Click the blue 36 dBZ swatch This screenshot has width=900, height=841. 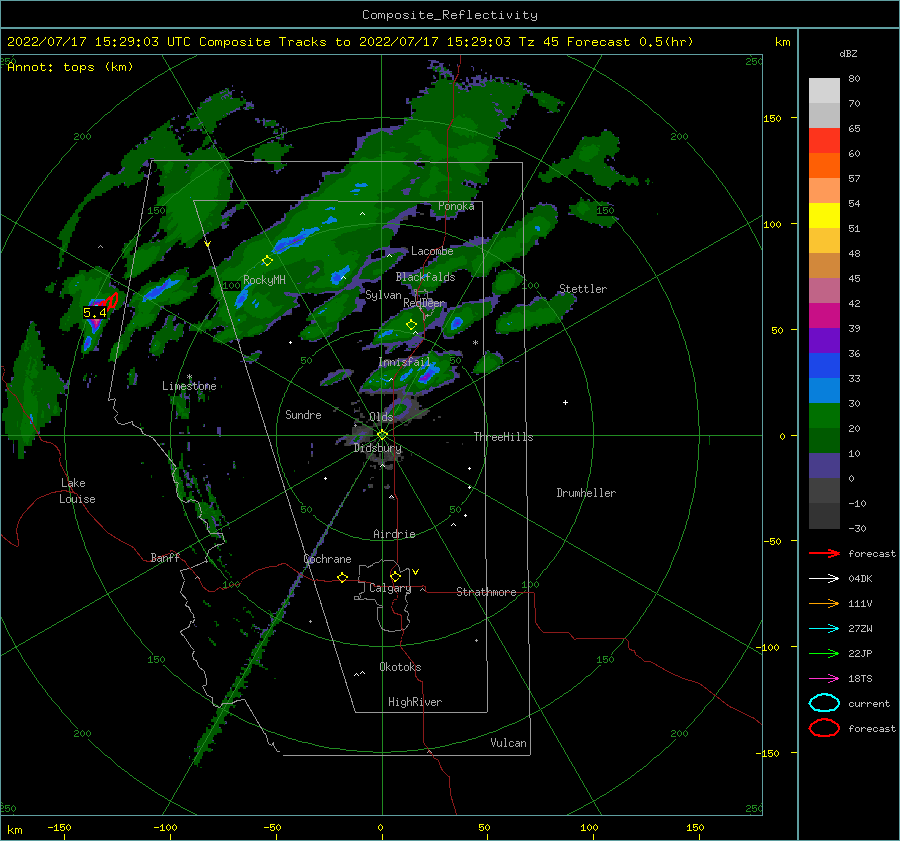[x=824, y=366]
